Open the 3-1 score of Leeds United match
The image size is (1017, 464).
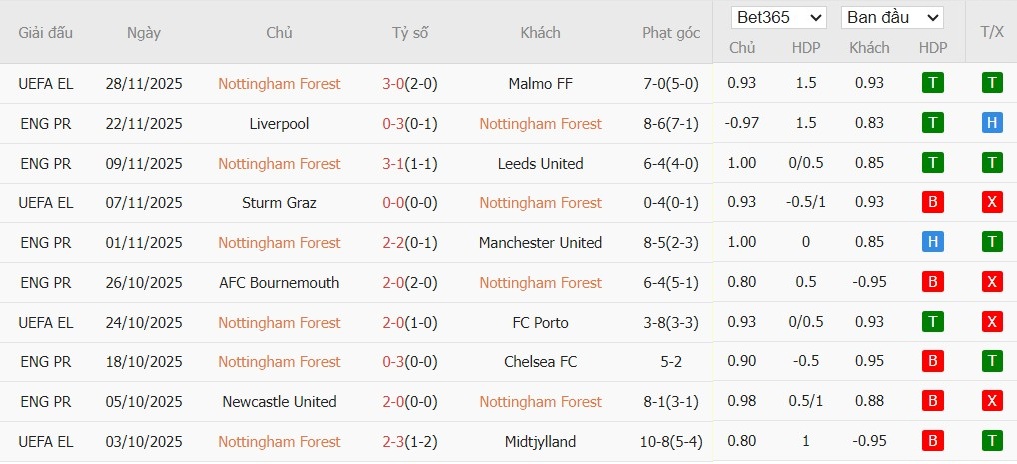click(392, 163)
